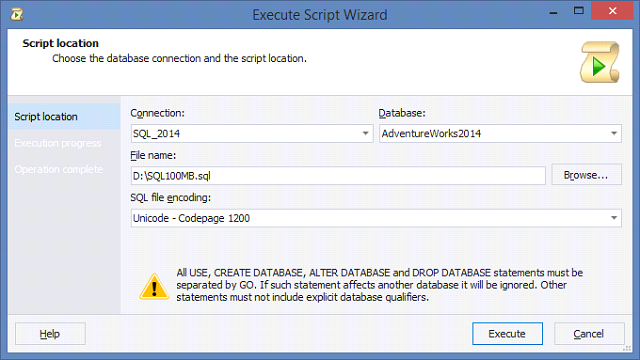640x360 pixels.
Task: Click the Unicode - Codepage 1200 value
Action: coord(191,218)
